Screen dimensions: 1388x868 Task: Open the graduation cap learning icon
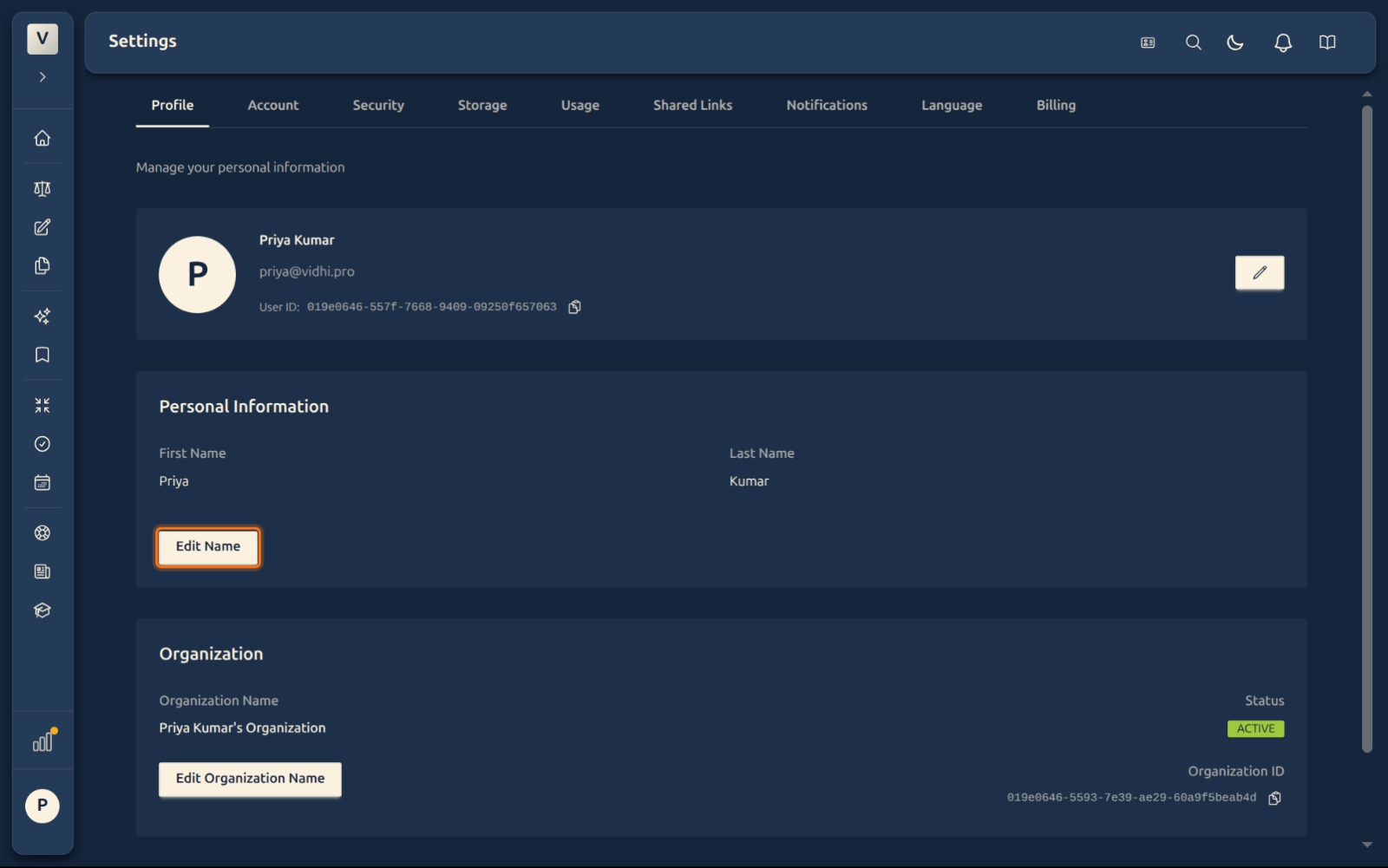[42, 610]
